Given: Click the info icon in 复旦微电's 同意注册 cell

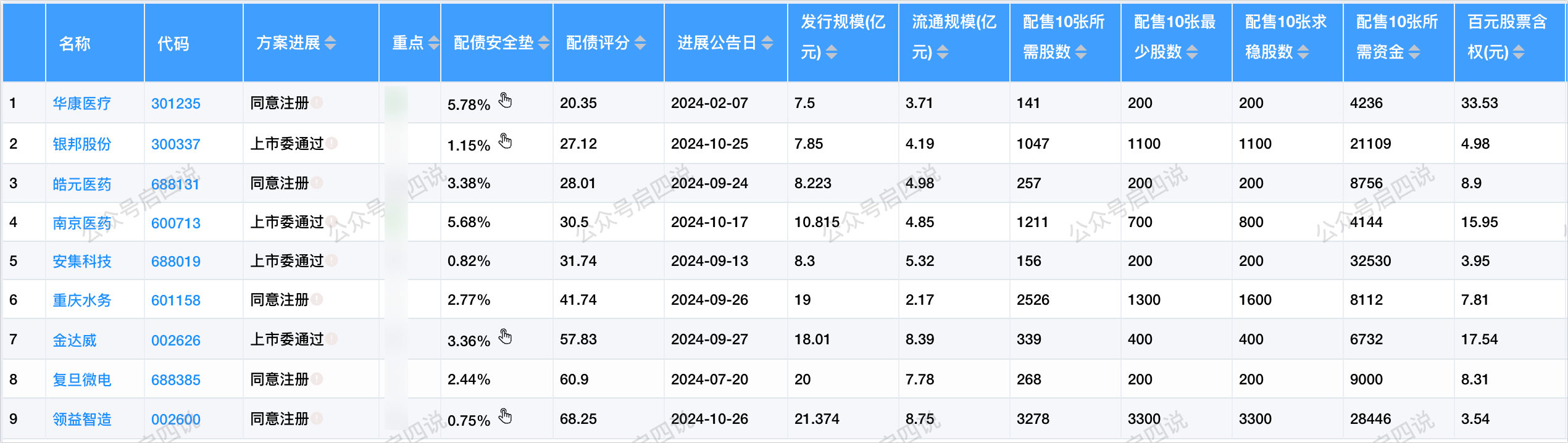Looking at the screenshot, I should click(317, 379).
